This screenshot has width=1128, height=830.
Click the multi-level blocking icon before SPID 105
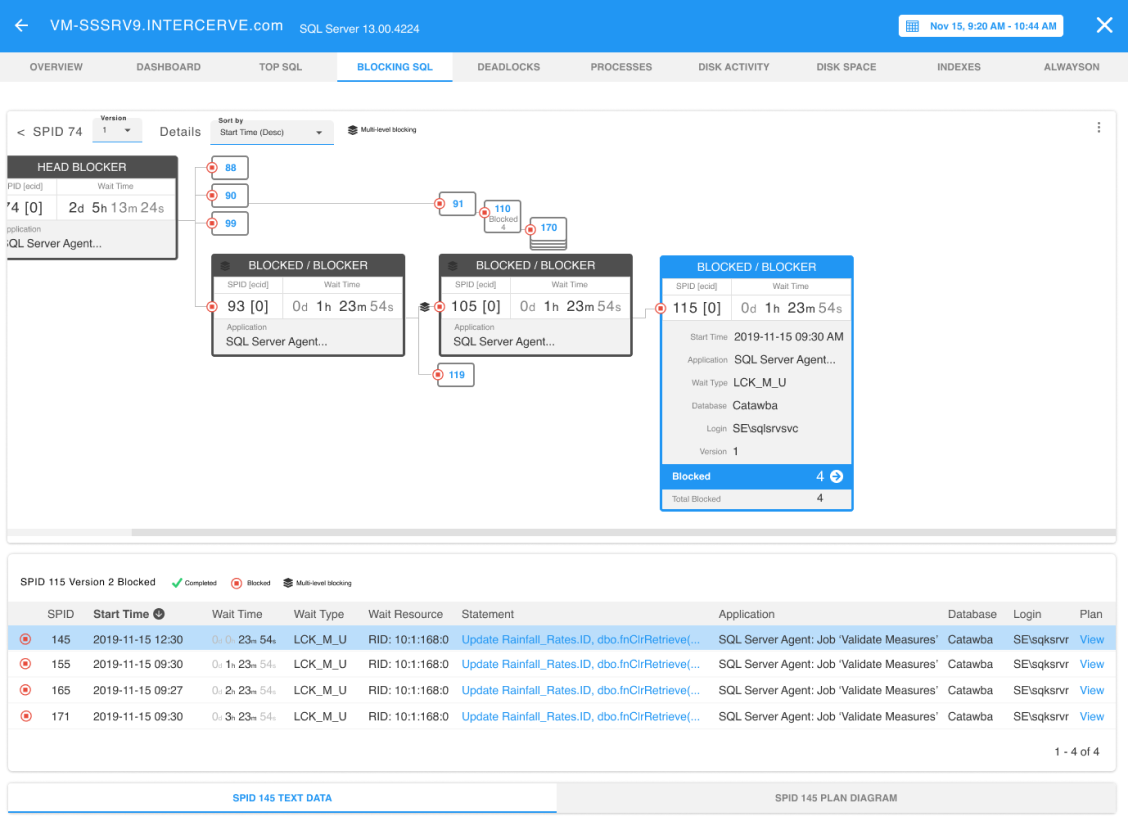coord(424,307)
